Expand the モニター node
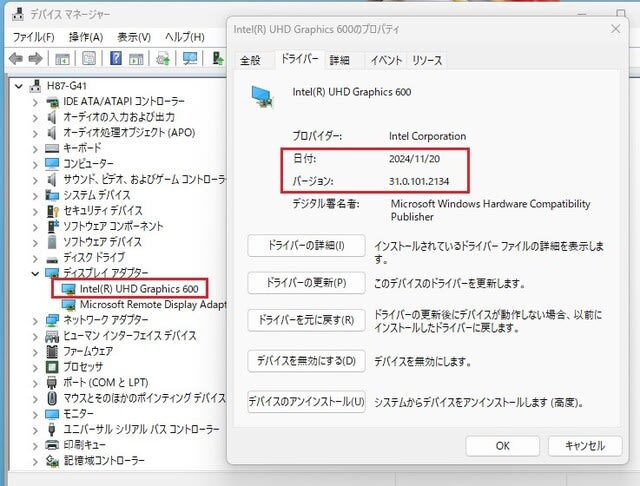The height and width of the screenshot is (486, 640). (x=35, y=414)
